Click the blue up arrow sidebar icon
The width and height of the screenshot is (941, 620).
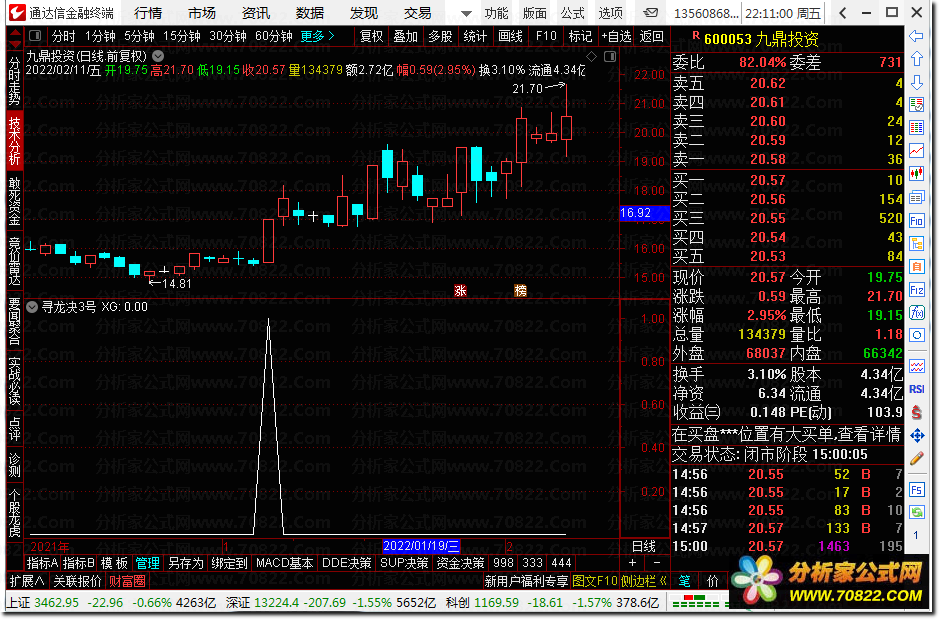click(916, 59)
